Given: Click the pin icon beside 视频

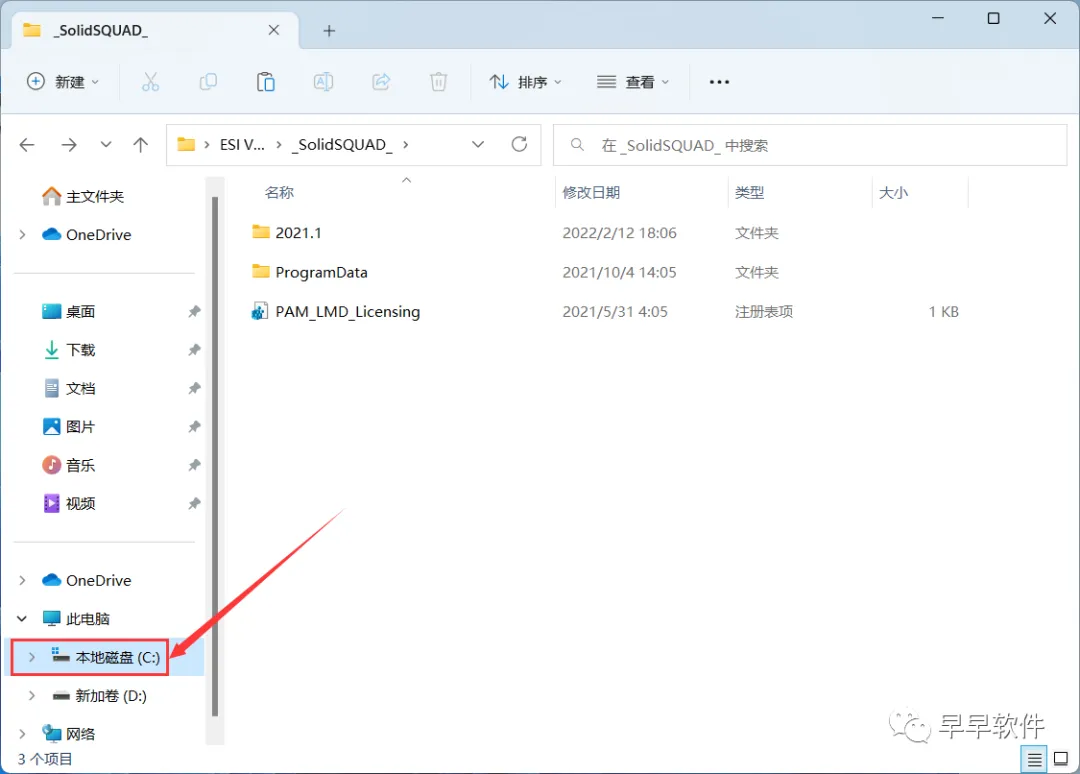Looking at the screenshot, I should click(x=194, y=503).
